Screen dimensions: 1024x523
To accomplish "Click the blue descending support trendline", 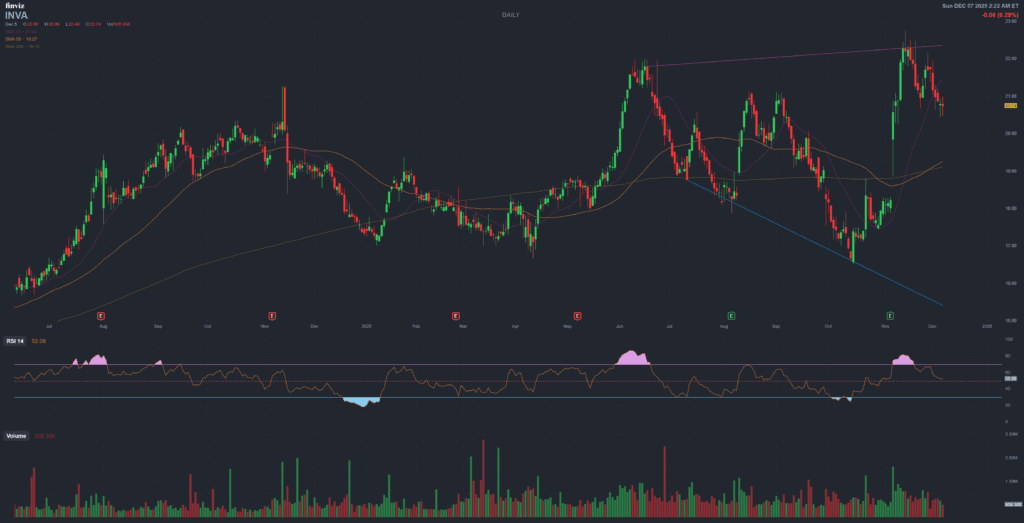I will pyautogui.click(x=816, y=242).
